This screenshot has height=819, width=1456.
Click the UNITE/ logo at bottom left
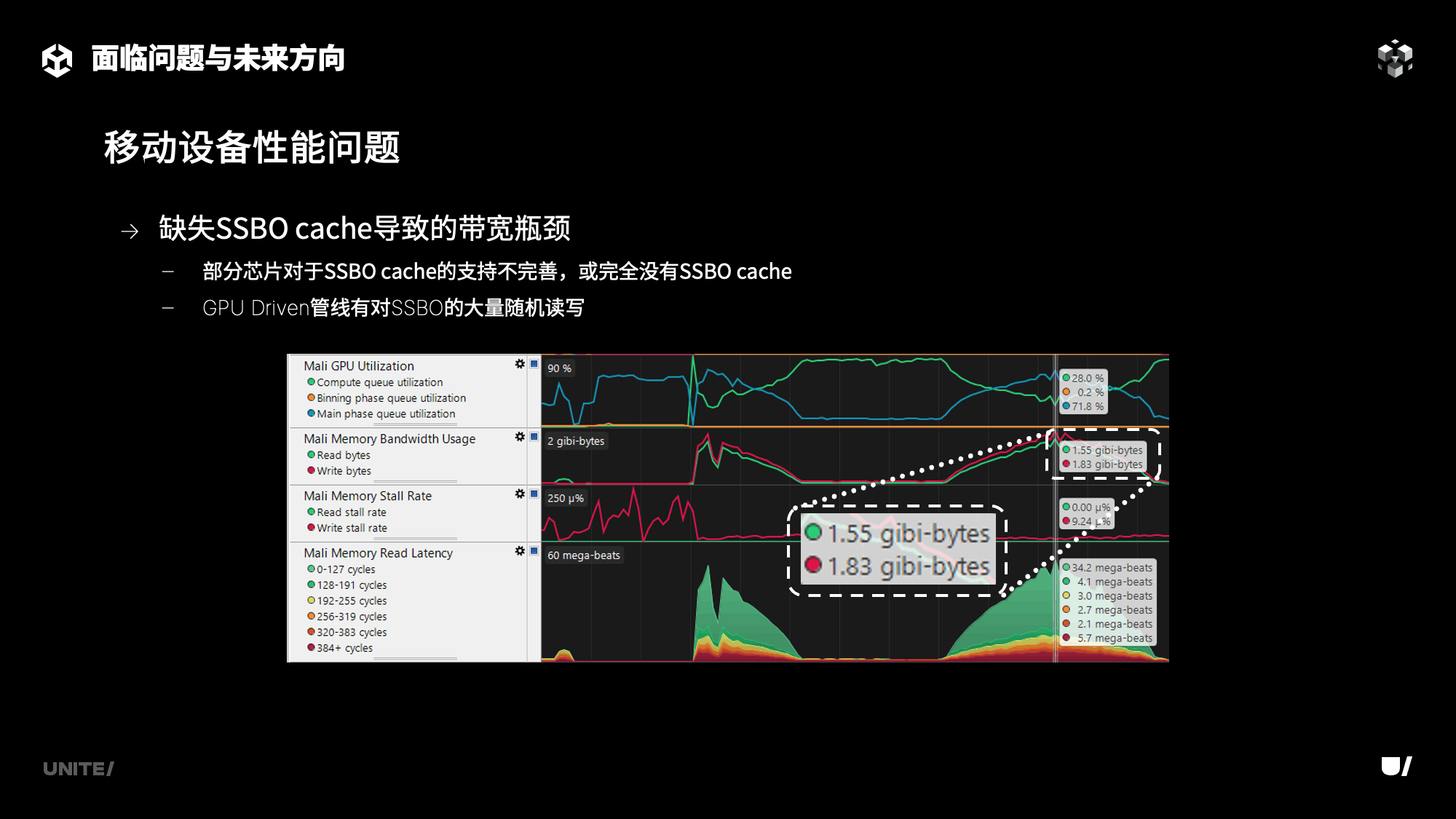click(x=78, y=769)
